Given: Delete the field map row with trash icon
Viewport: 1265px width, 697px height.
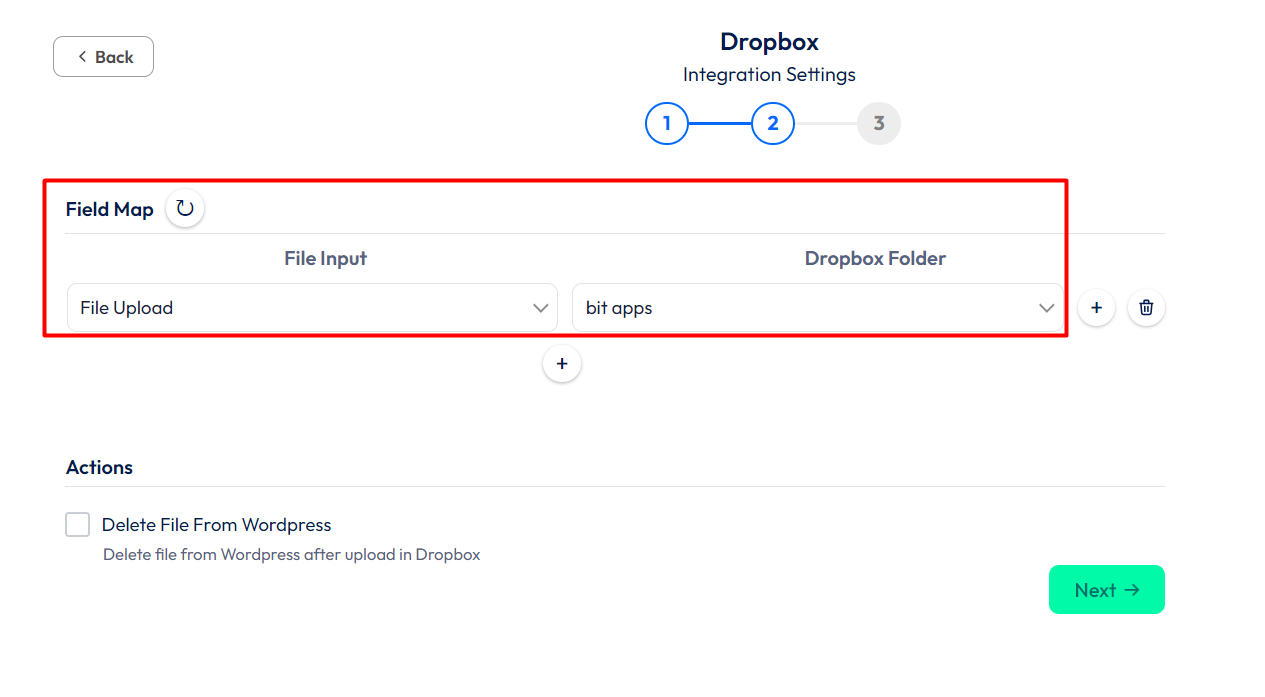Looking at the screenshot, I should 1146,308.
